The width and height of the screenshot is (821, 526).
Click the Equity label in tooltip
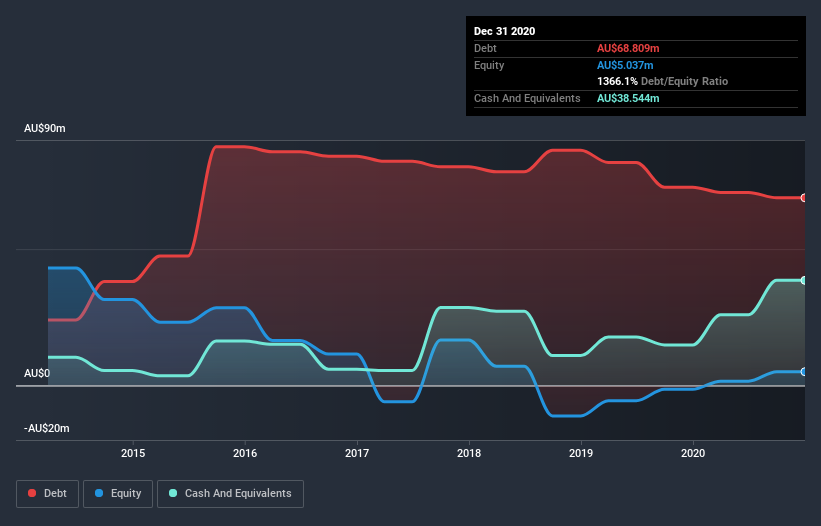[489, 65]
